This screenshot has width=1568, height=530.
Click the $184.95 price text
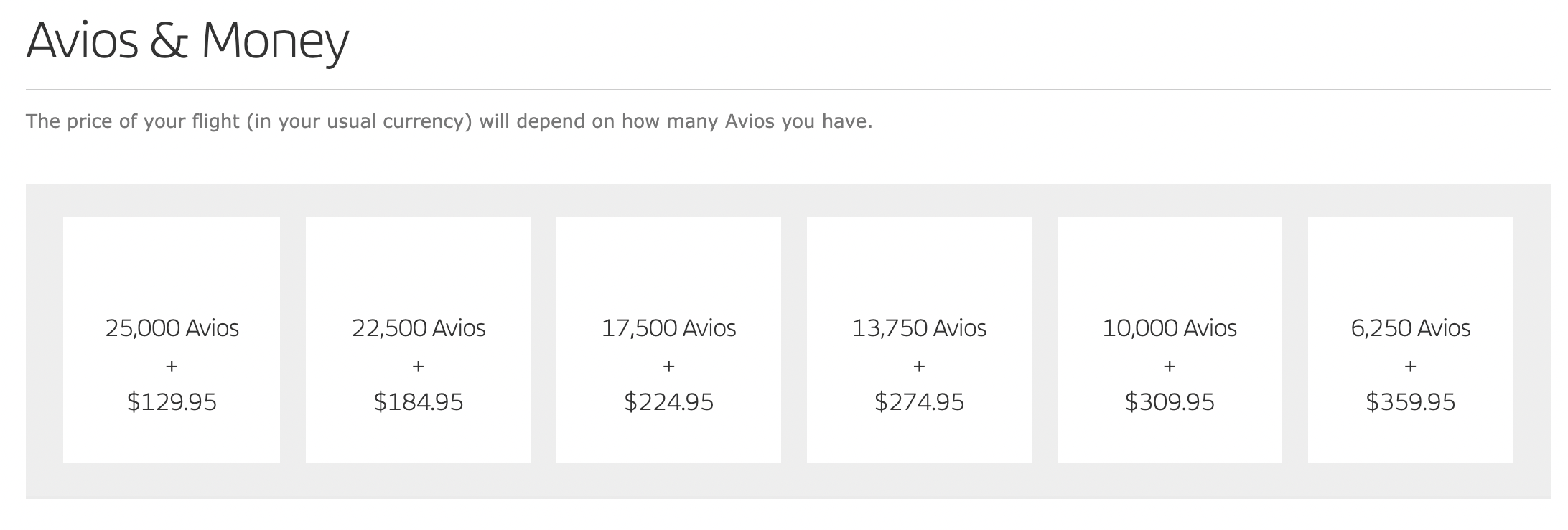pyautogui.click(x=419, y=401)
